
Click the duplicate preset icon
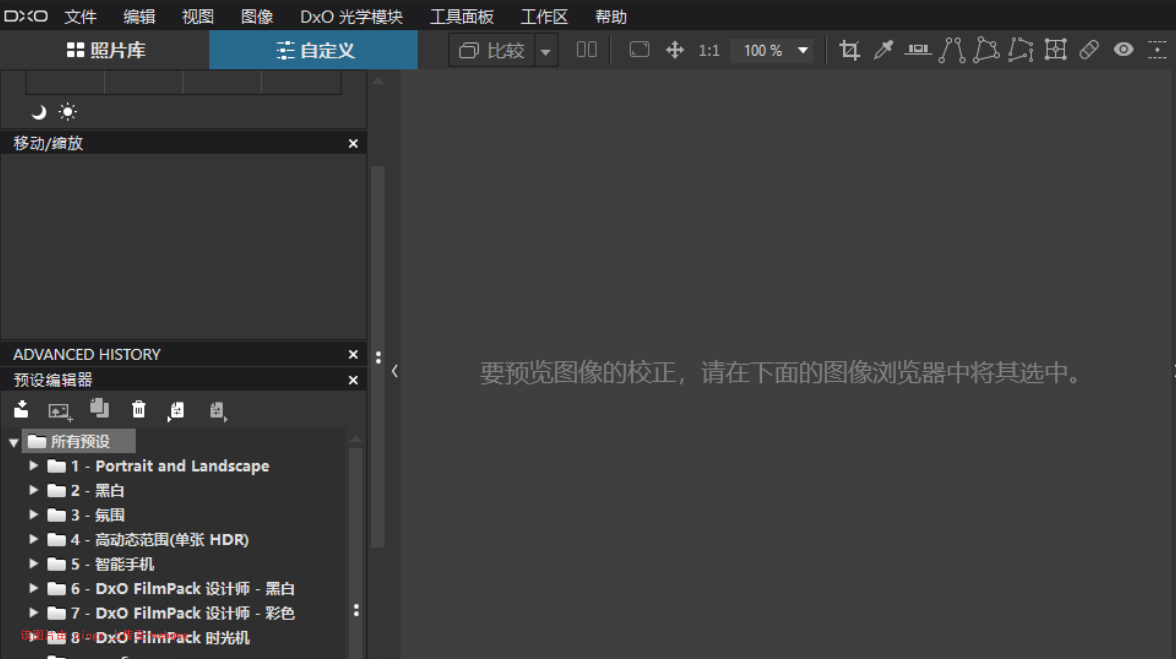(99, 409)
